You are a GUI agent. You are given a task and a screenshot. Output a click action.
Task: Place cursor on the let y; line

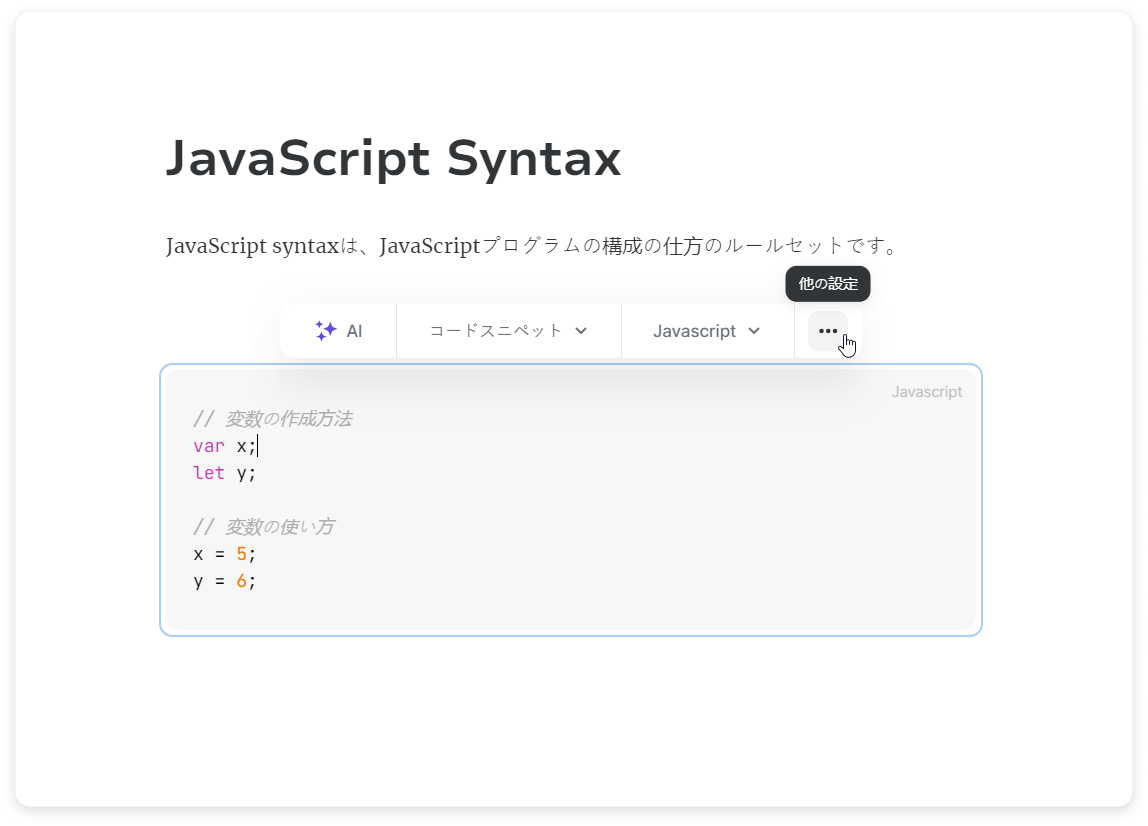pos(225,473)
